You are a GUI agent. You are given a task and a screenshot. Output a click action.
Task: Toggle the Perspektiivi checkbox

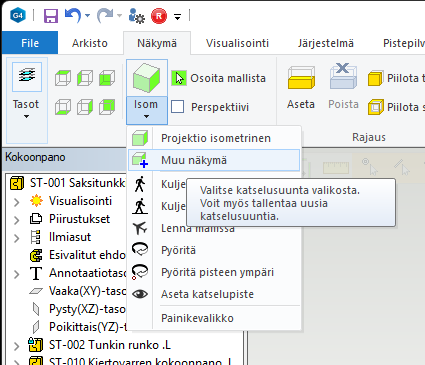coord(177,107)
